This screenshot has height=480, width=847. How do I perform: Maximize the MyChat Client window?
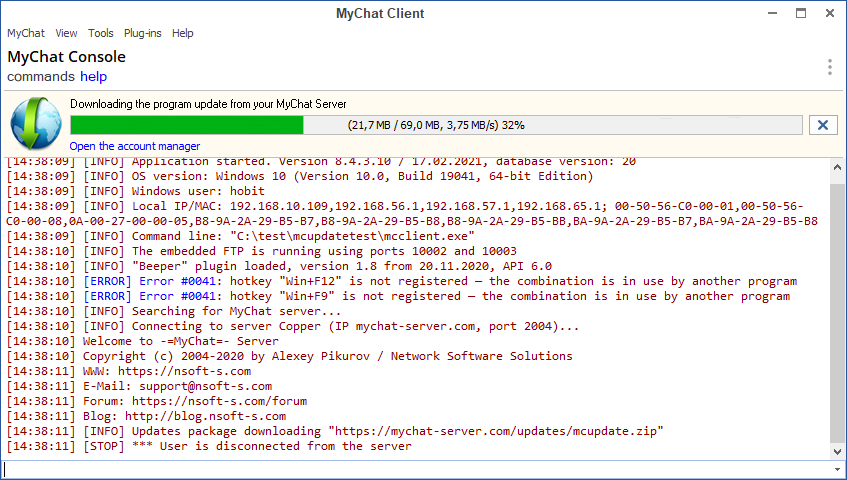[801, 13]
